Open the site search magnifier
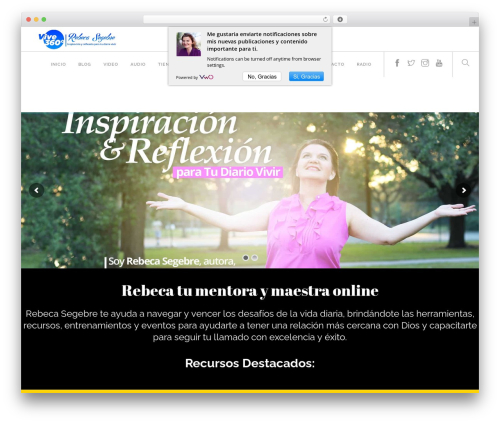The height and width of the screenshot is (423, 500). pos(465,63)
